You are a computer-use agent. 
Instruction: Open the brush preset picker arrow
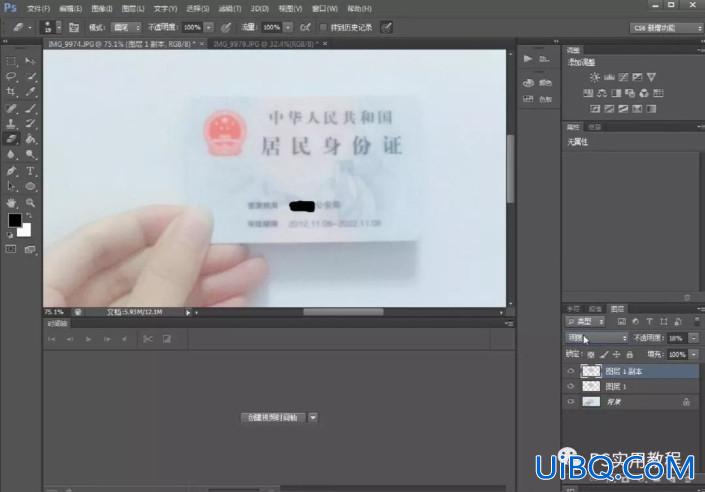coord(58,27)
